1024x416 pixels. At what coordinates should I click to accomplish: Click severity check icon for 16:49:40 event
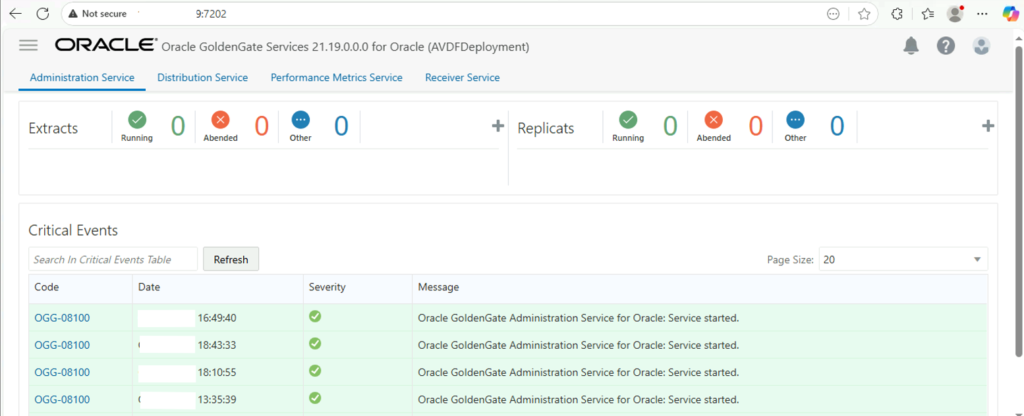point(315,317)
